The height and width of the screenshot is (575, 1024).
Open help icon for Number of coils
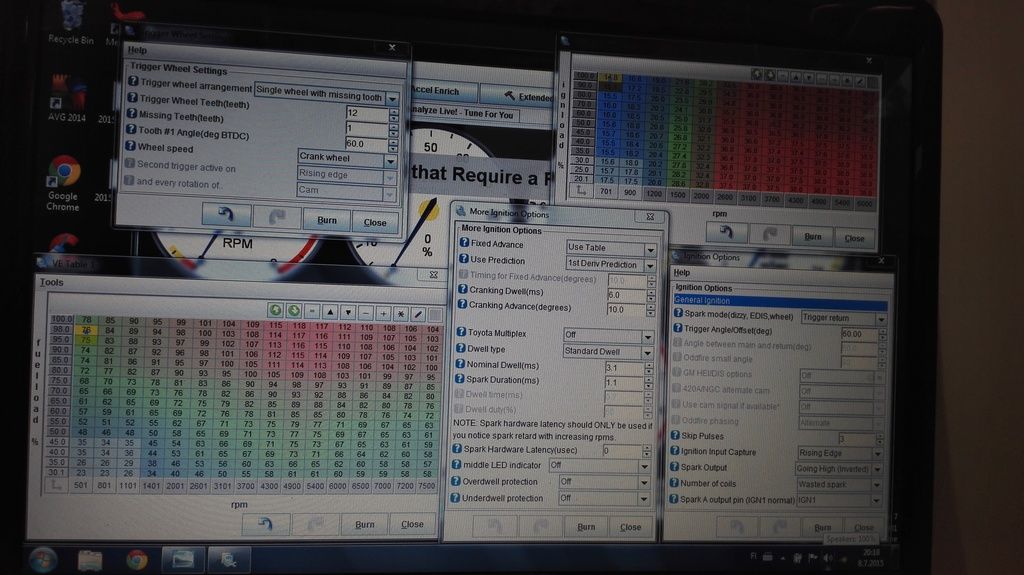(x=675, y=483)
